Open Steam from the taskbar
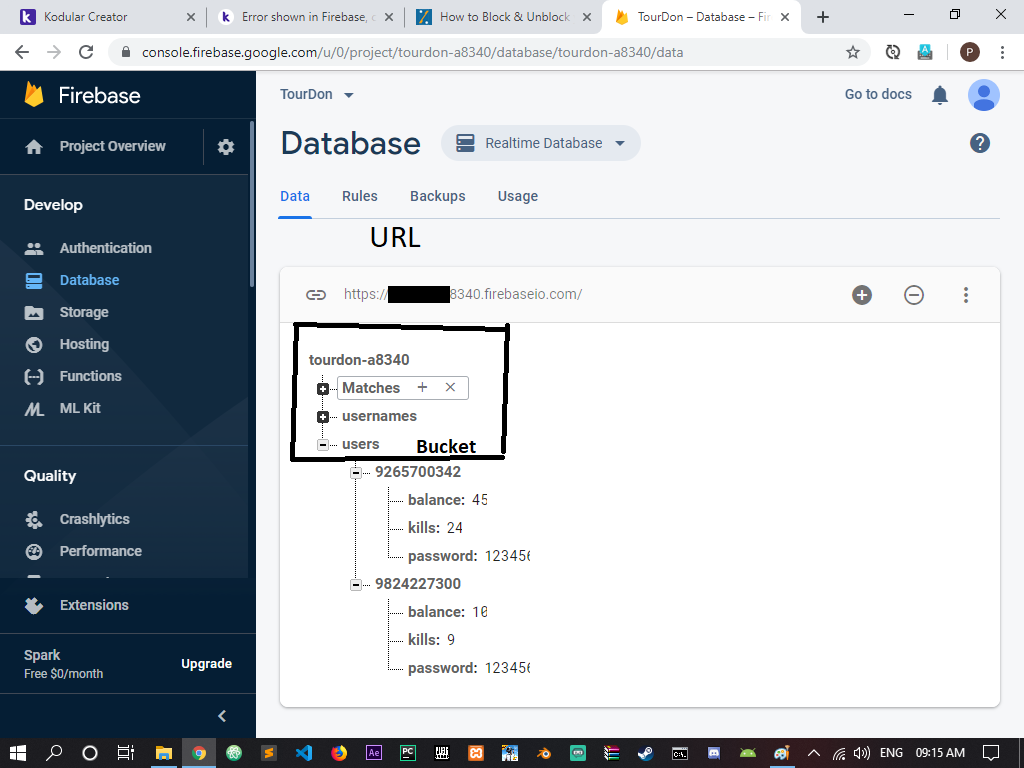This screenshot has width=1024, height=768. click(x=645, y=753)
